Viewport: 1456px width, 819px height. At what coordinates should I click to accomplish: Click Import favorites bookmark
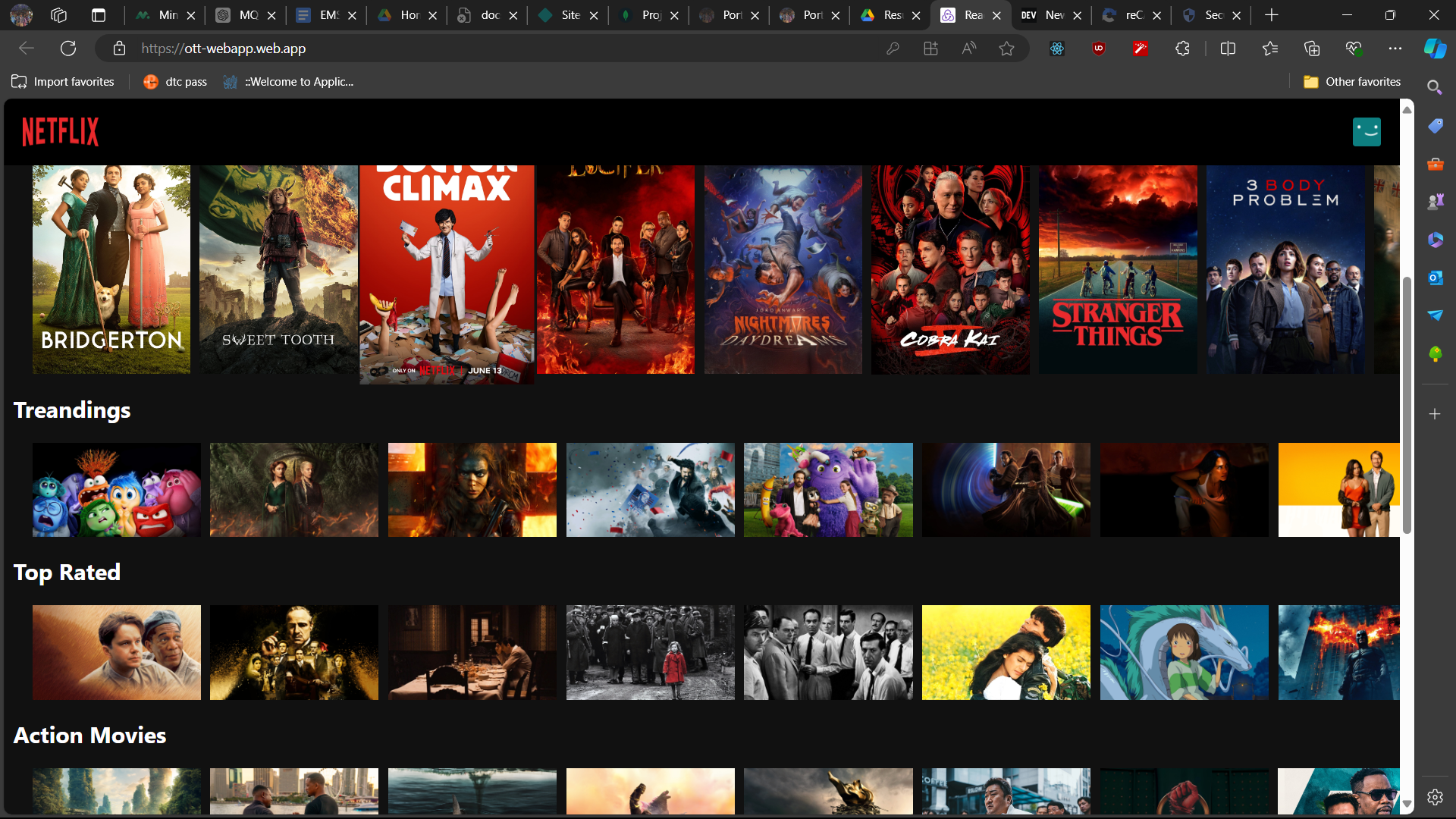coord(63,82)
